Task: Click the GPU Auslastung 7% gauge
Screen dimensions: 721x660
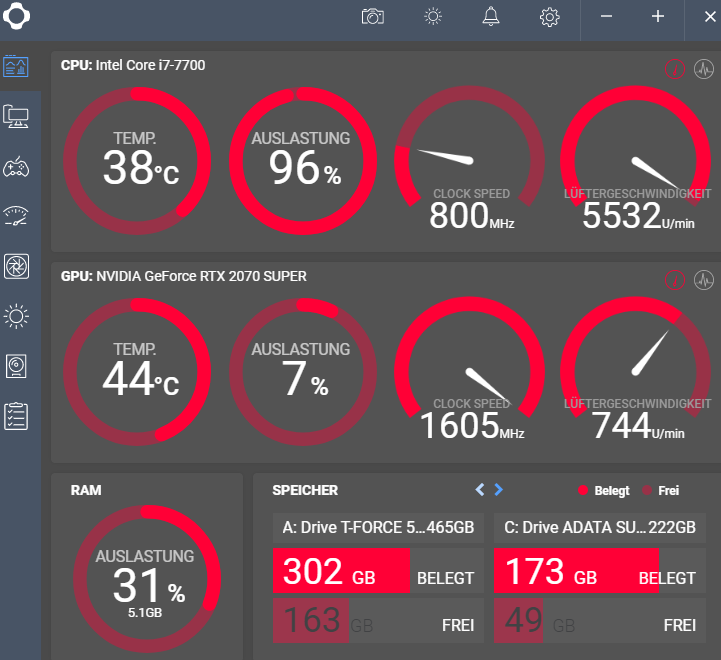Action: (x=303, y=372)
